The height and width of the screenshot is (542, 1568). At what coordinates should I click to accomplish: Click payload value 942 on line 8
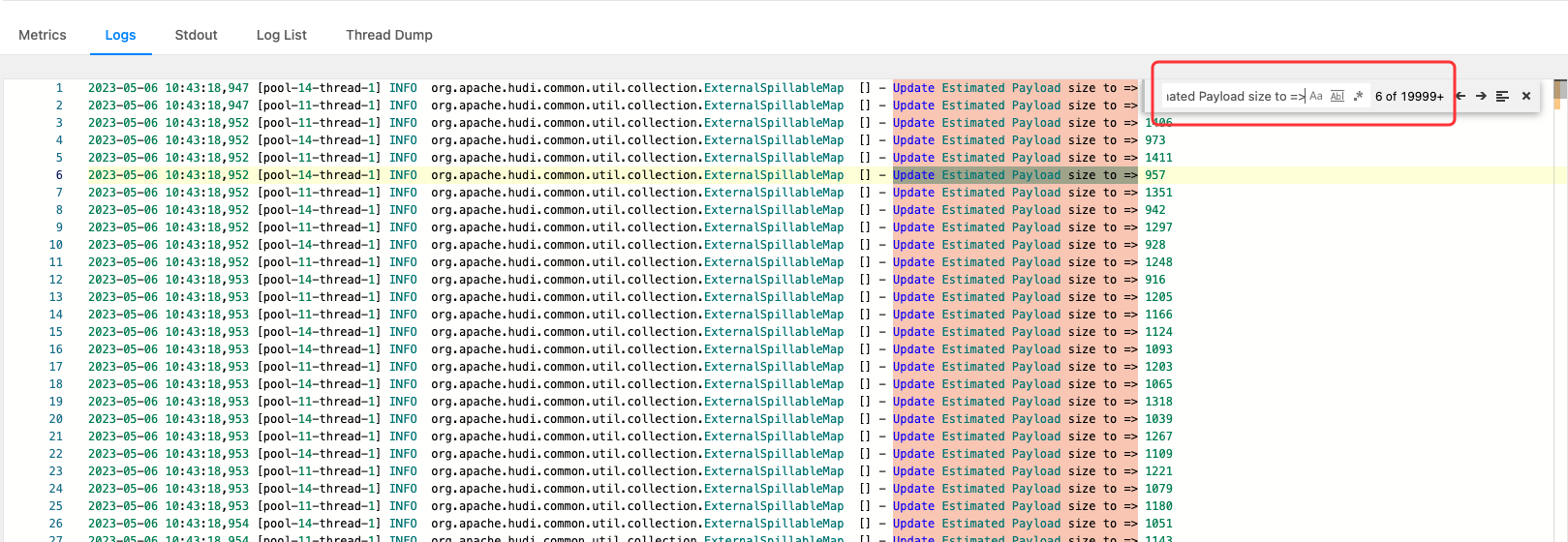(x=1155, y=210)
